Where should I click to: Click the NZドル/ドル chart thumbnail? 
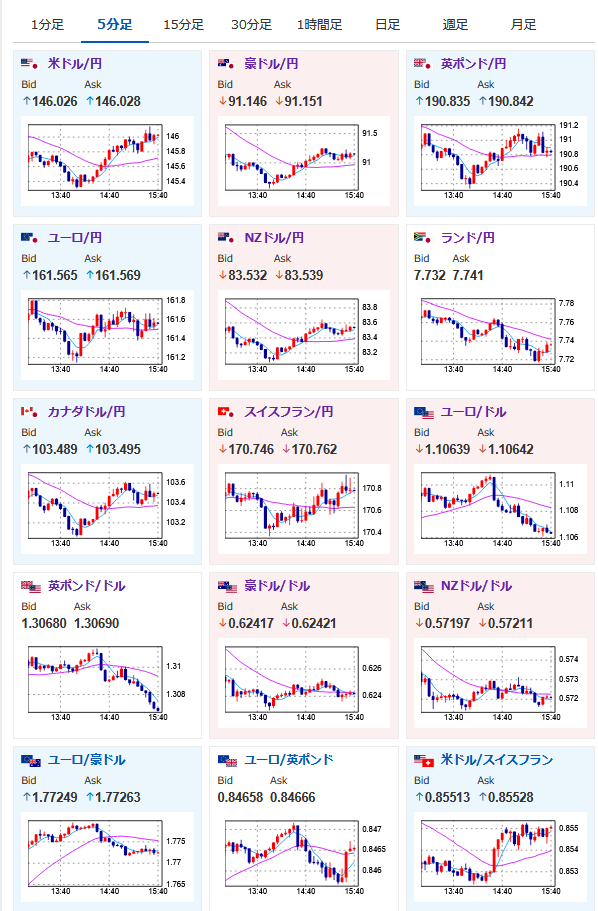coord(500,683)
